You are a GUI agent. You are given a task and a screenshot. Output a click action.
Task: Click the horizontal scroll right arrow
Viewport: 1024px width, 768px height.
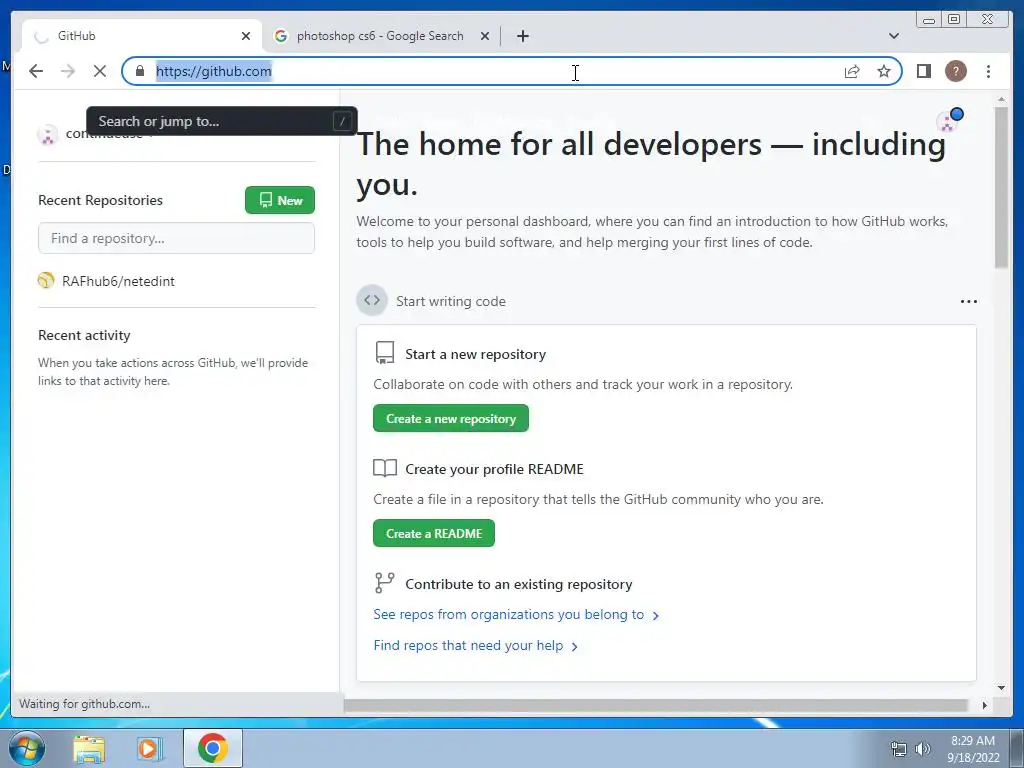984,705
